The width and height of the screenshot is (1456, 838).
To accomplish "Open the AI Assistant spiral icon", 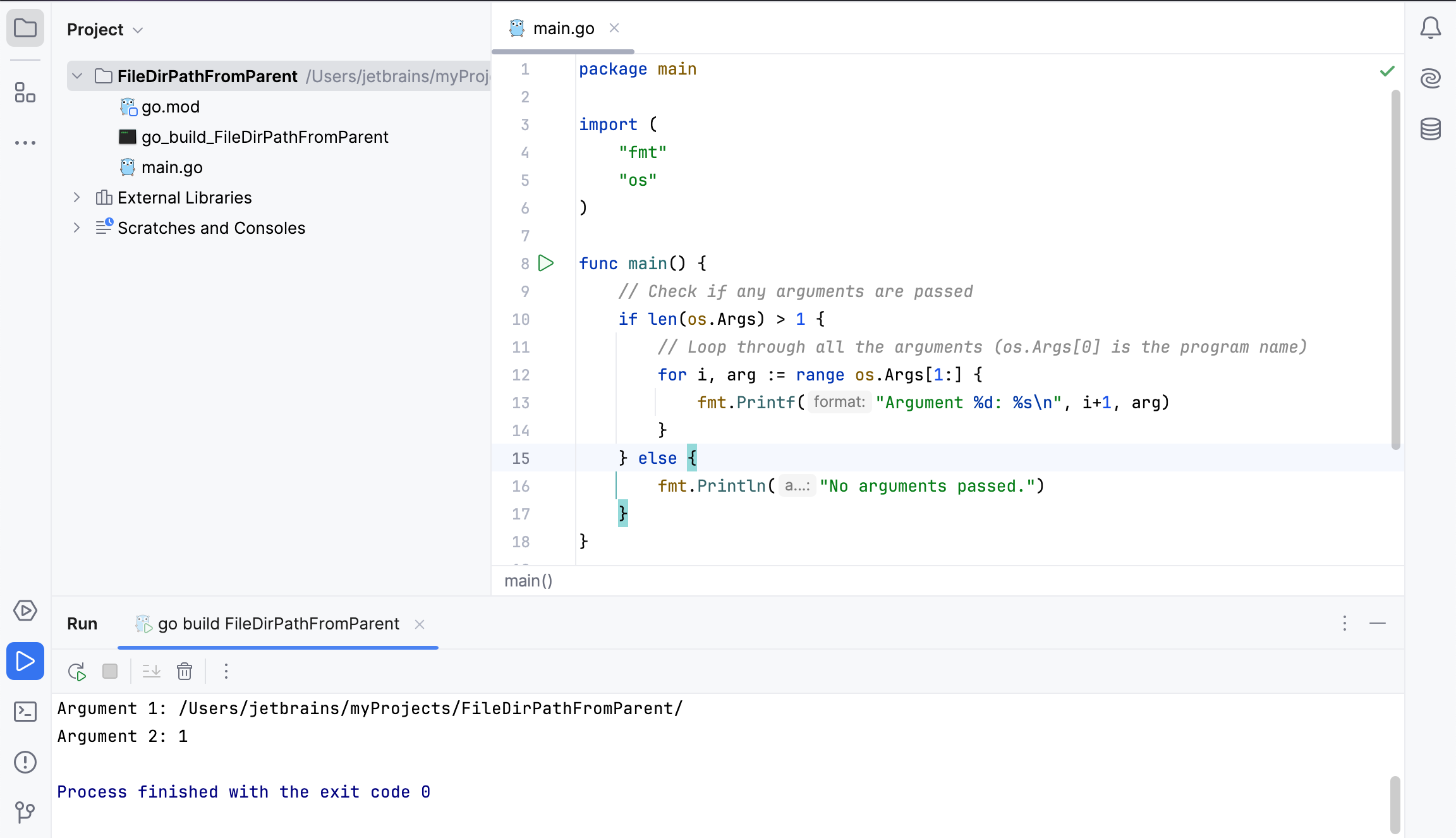I will click(x=1430, y=78).
